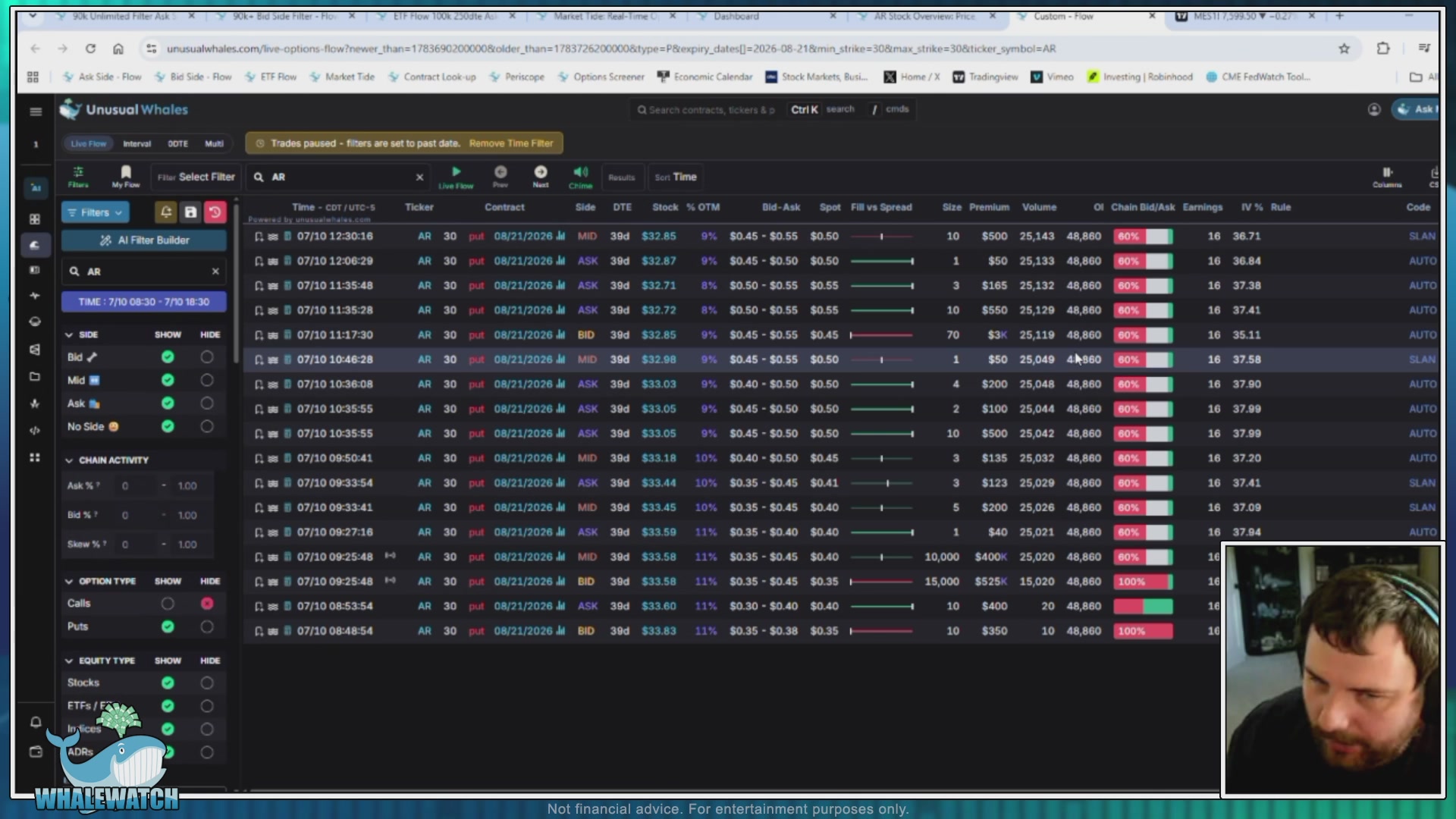Bookmark this page with the star icon
The width and height of the screenshot is (1456, 819).
tap(1344, 49)
